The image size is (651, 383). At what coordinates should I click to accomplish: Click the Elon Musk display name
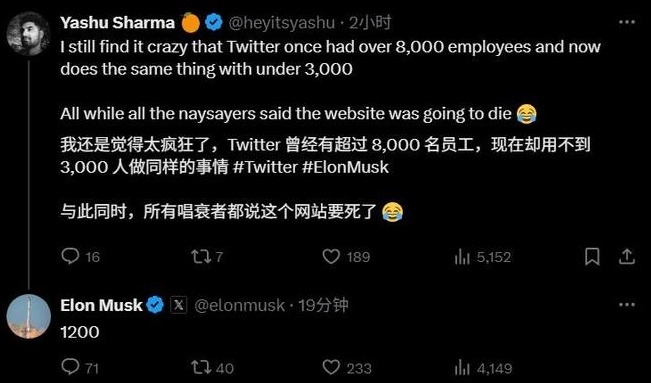click(101, 305)
